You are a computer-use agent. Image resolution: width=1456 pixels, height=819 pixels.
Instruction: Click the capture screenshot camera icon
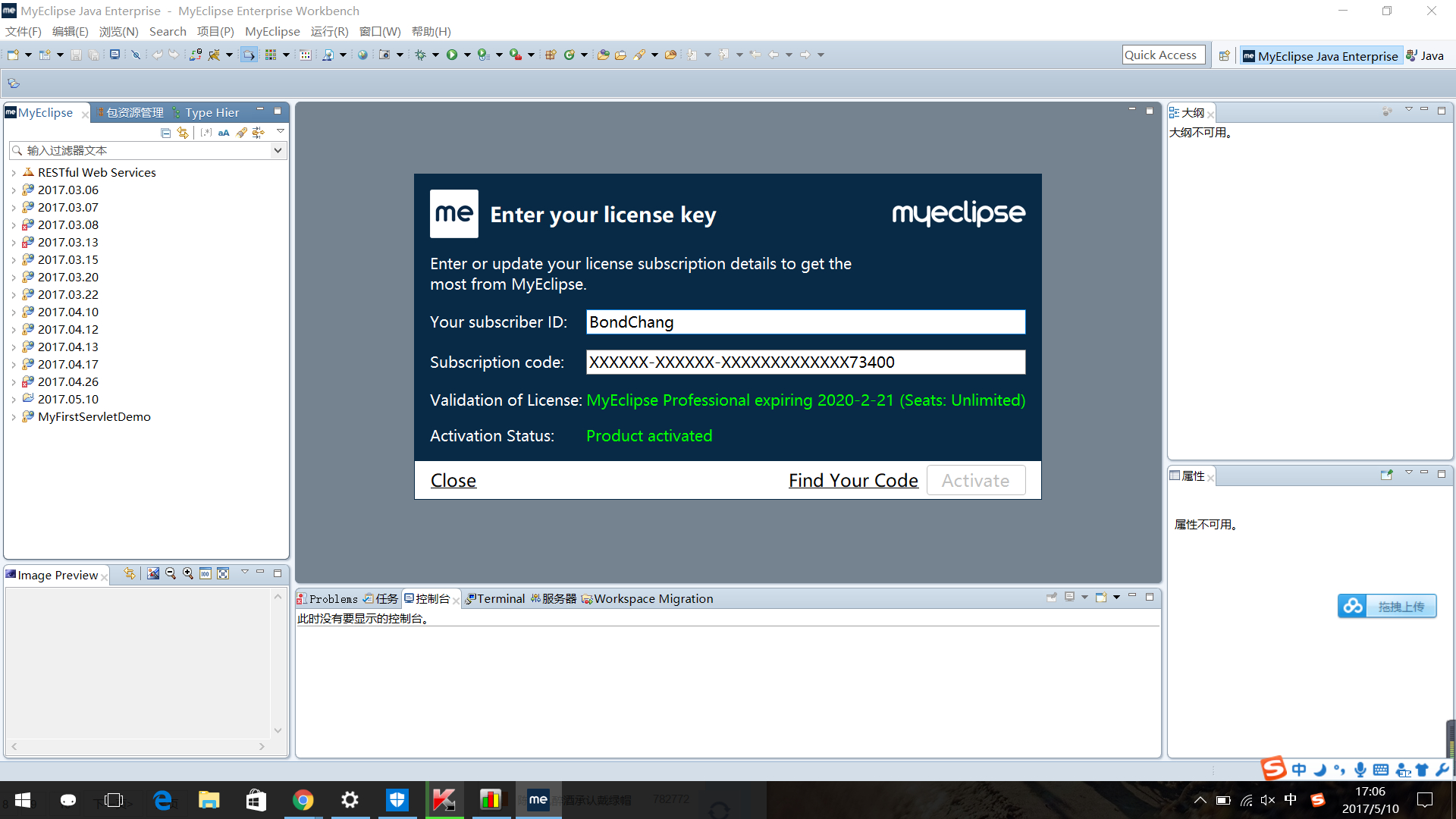coord(384,55)
